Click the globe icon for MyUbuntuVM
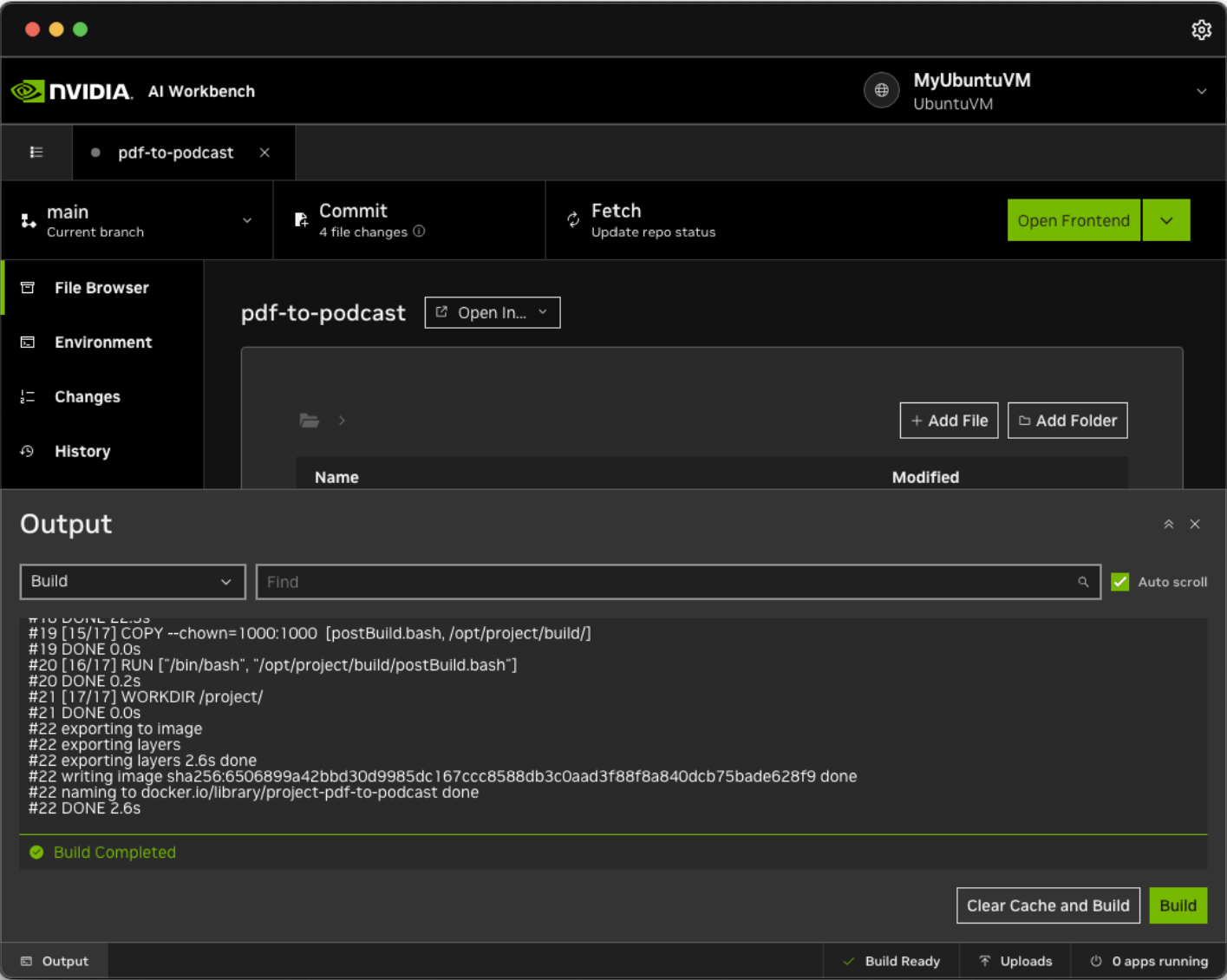Viewport: 1227px width, 980px height. pos(881,91)
